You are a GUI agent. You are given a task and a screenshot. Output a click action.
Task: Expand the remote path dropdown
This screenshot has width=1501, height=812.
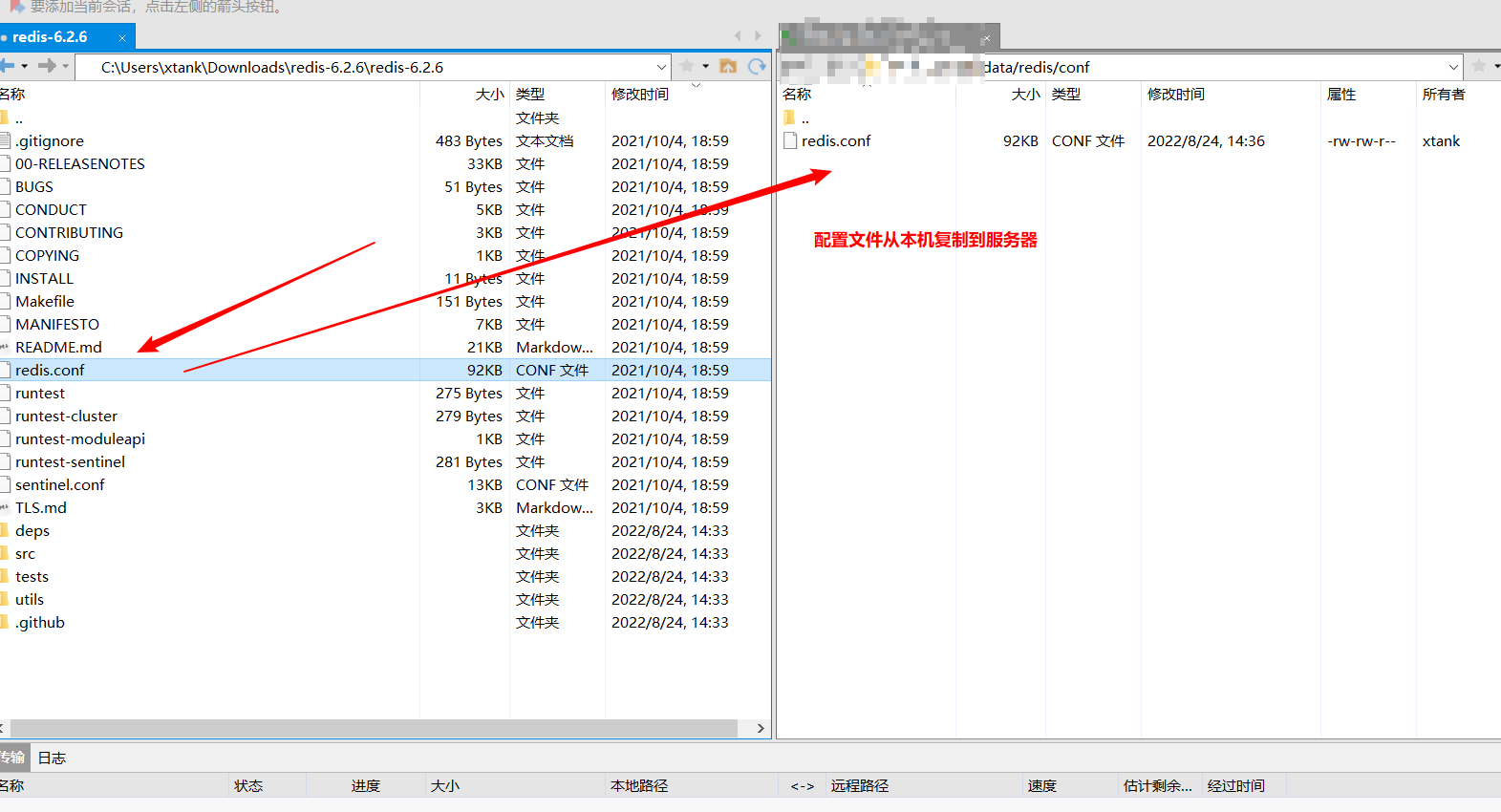[1453, 67]
